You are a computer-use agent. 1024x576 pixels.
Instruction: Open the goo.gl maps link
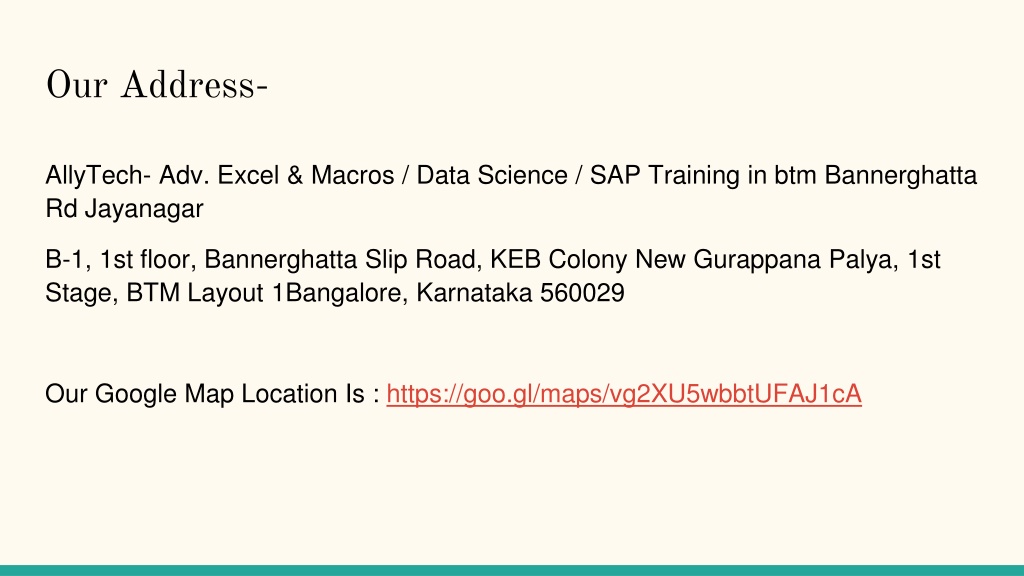pyautogui.click(x=624, y=394)
